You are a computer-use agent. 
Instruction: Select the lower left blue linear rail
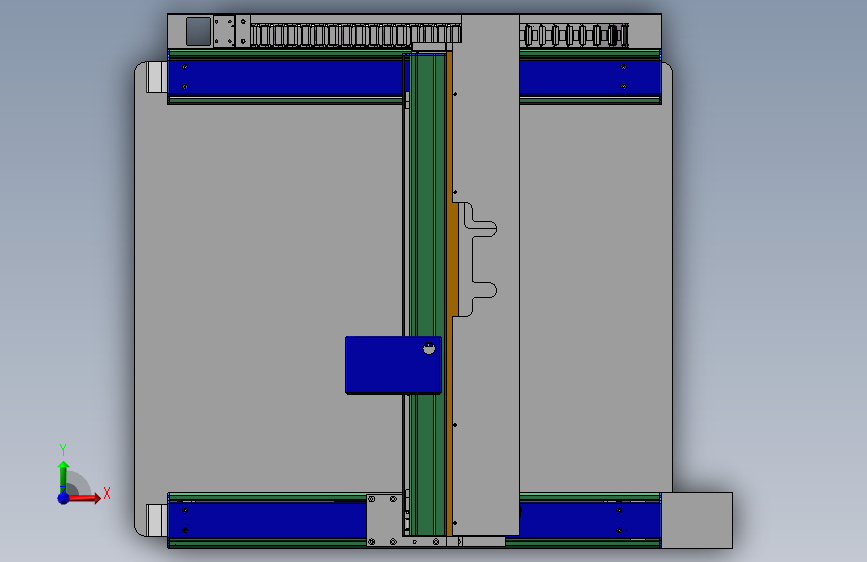point(268,520)
